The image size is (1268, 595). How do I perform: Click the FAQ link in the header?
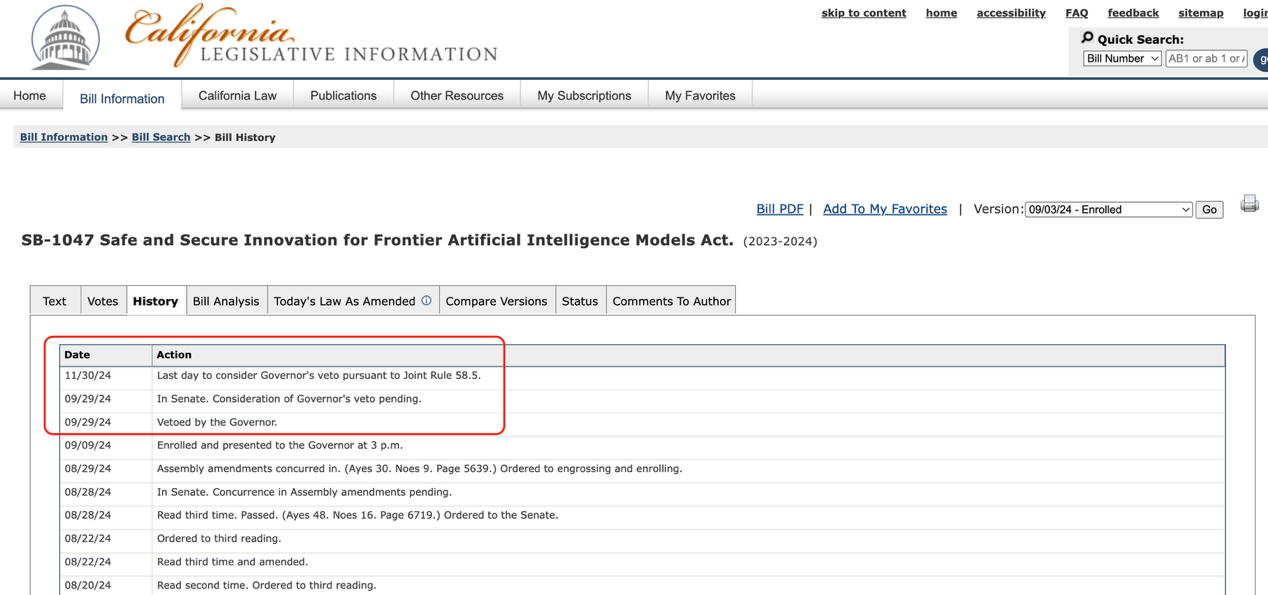click(x=1076, y=13)
